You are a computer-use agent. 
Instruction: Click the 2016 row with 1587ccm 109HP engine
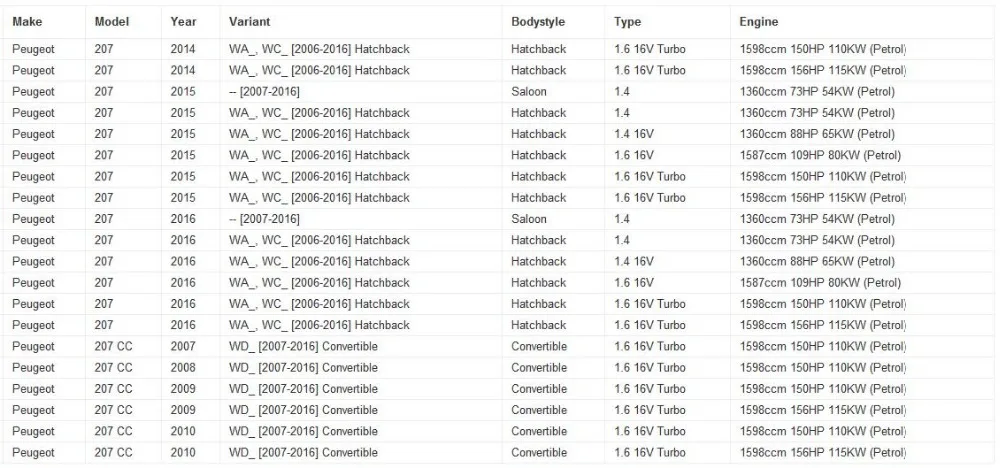[500, 282]
